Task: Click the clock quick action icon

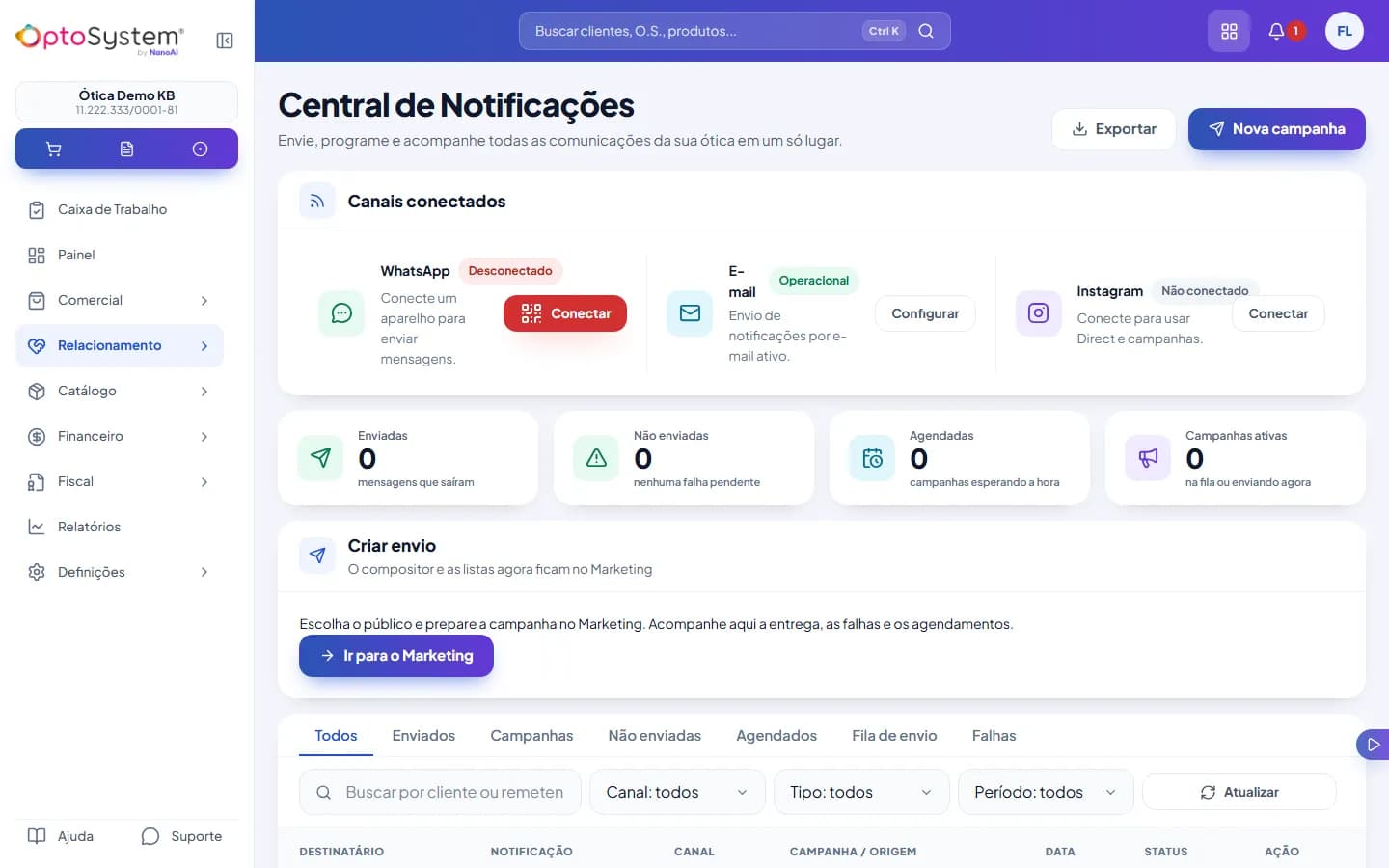Action: (x=200, y=149)
